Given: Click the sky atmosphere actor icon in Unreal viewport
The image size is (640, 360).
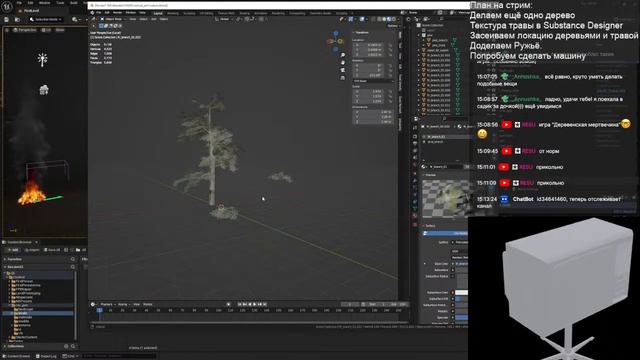Looking at the screenshot, I should point(44,90).
